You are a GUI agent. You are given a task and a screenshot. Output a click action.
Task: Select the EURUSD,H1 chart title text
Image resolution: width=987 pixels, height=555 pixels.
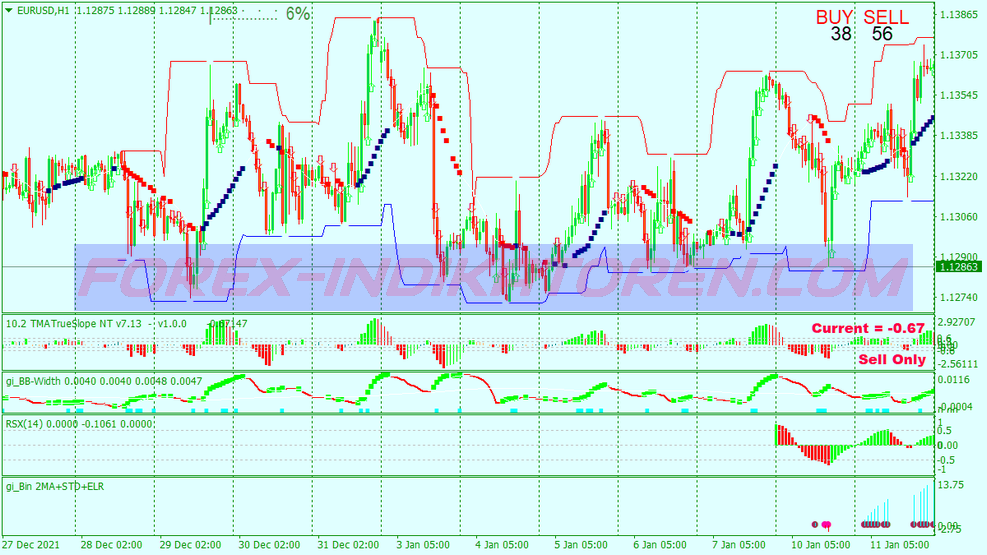43,11
